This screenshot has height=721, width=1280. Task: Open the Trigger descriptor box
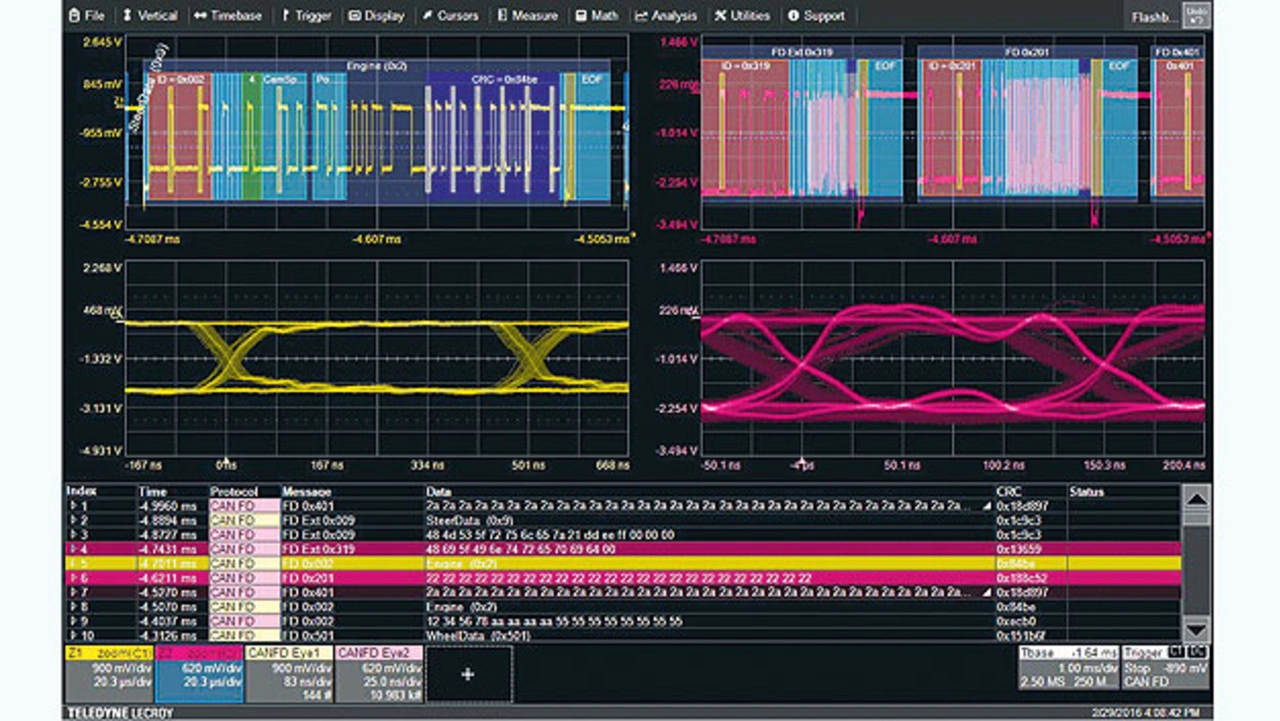1167,667
